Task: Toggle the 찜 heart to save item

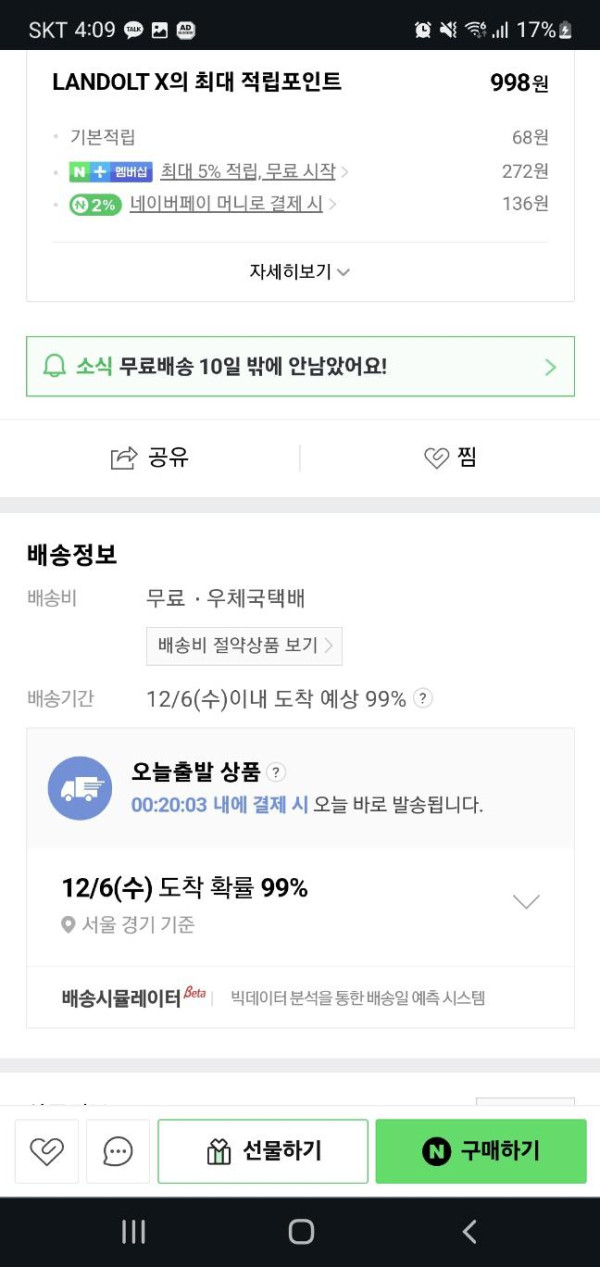Action: click(436, 458)
